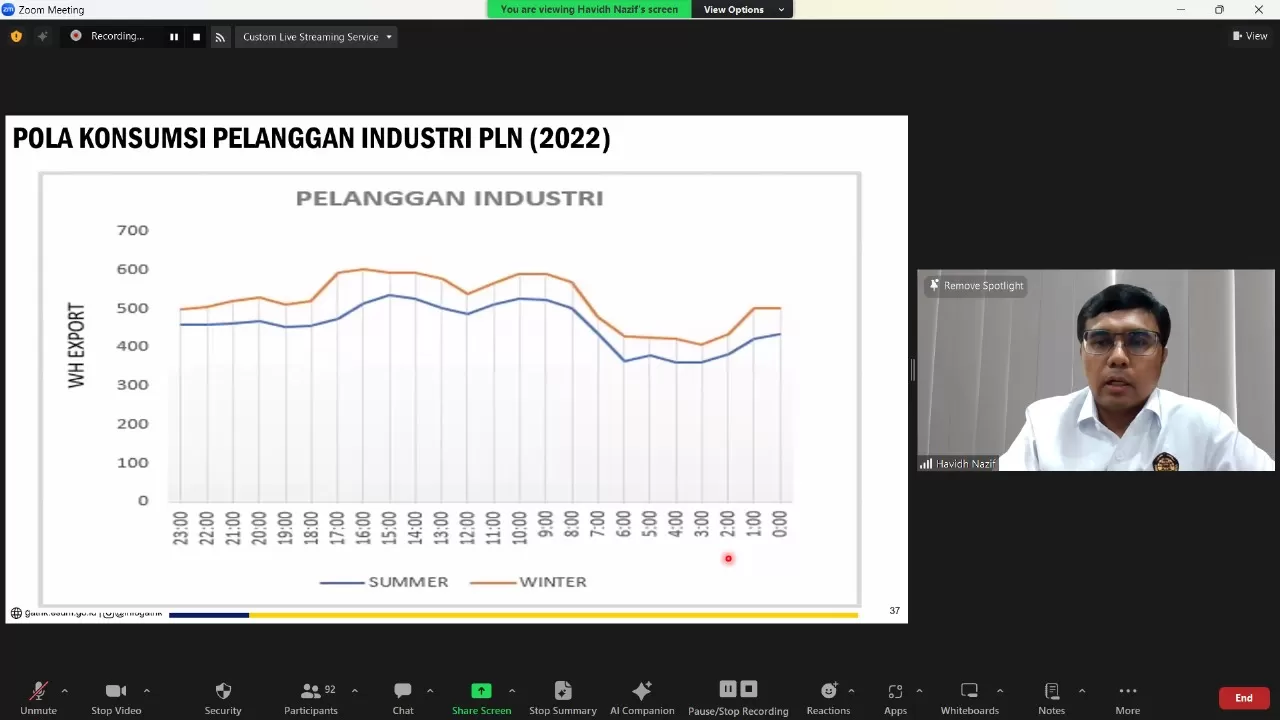This screenshot has width=1280, height=720.
Task: Stop Share Screen
Action: click(x=481, y=697)
